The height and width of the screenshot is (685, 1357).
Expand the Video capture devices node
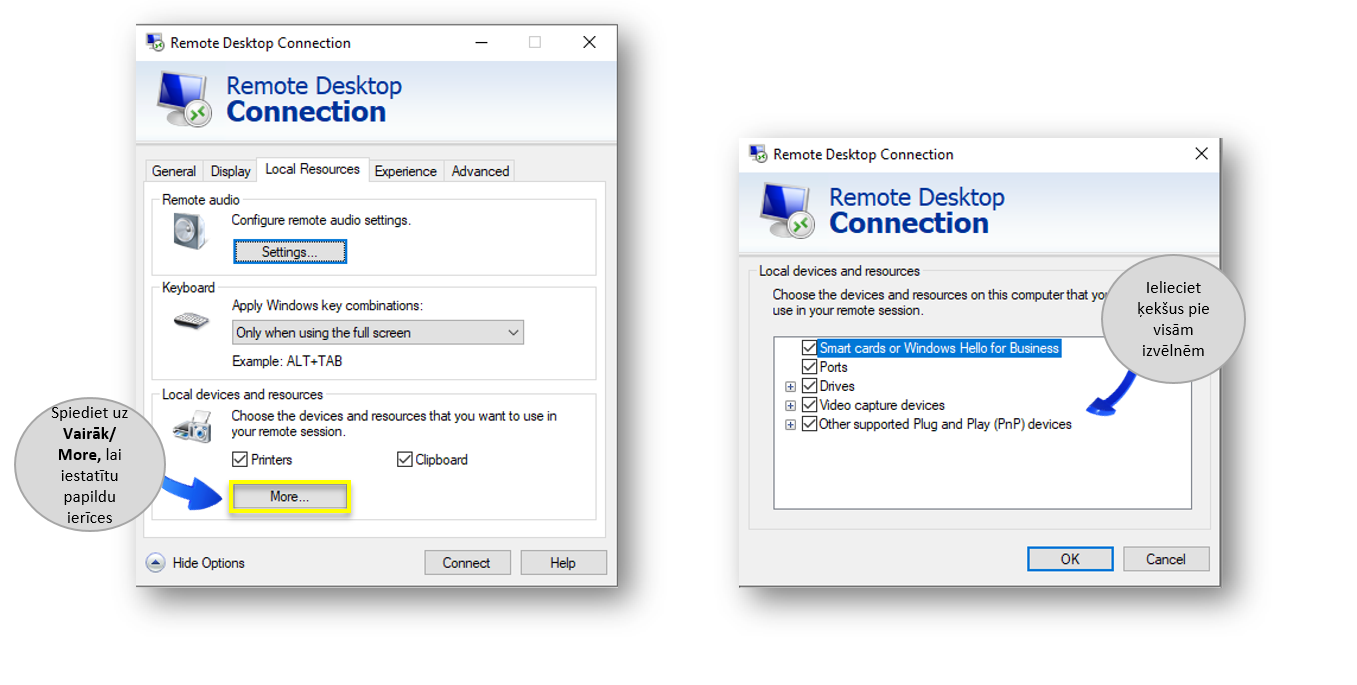790,405
